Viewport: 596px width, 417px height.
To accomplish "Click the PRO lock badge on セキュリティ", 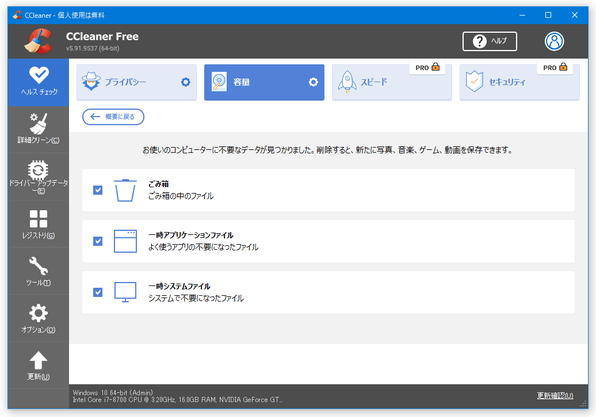I will (555, 67).
